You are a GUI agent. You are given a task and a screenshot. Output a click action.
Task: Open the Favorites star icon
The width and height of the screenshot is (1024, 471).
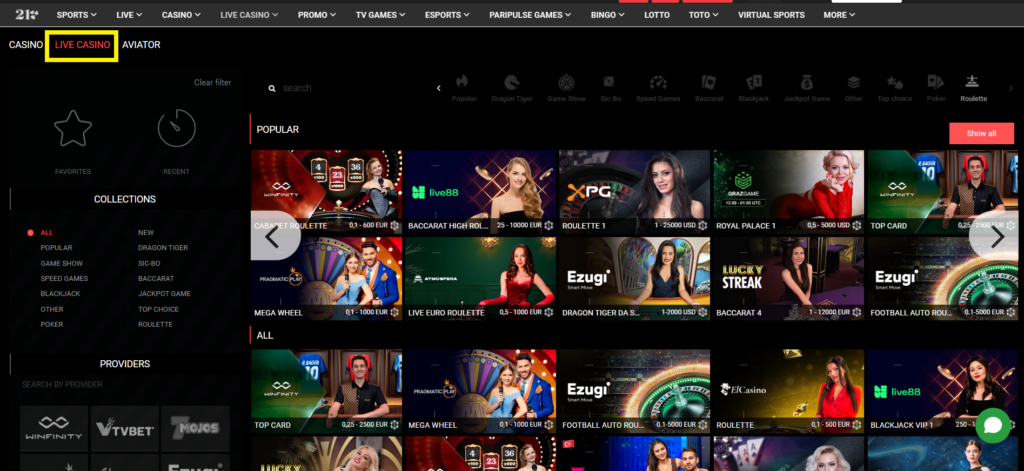72,129
